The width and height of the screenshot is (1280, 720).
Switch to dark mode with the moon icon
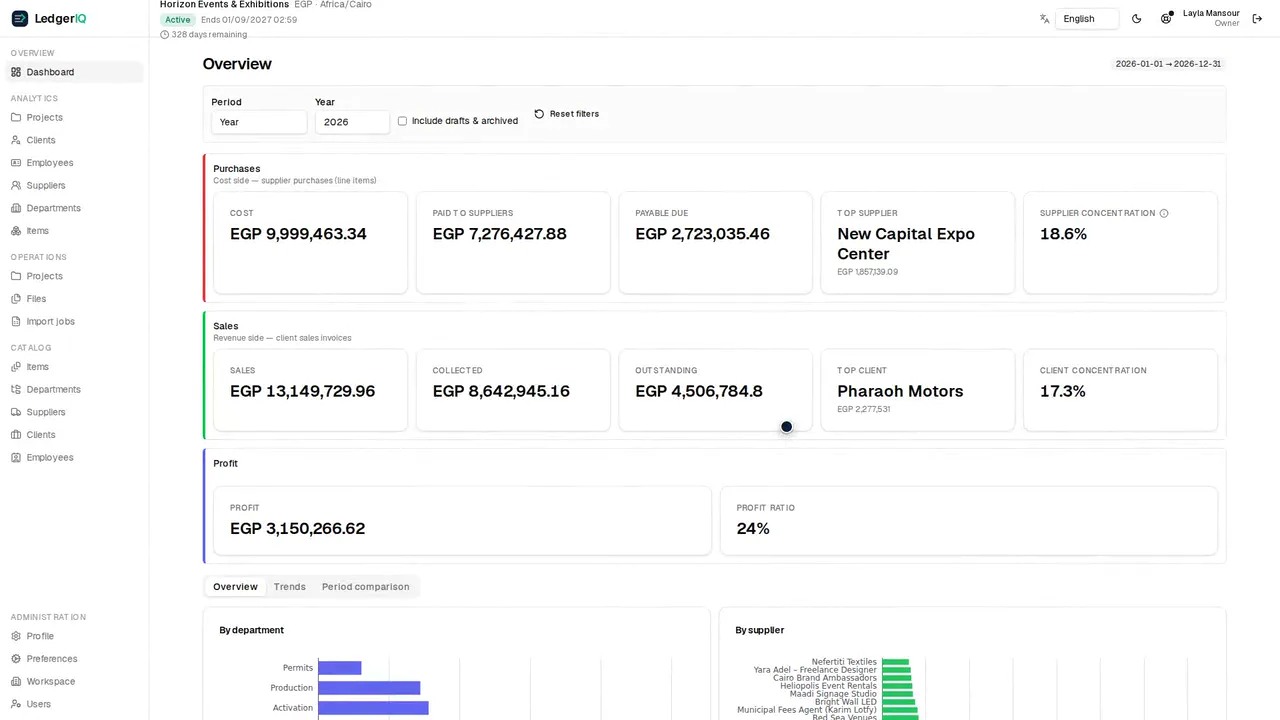(x=1136, y=19)
